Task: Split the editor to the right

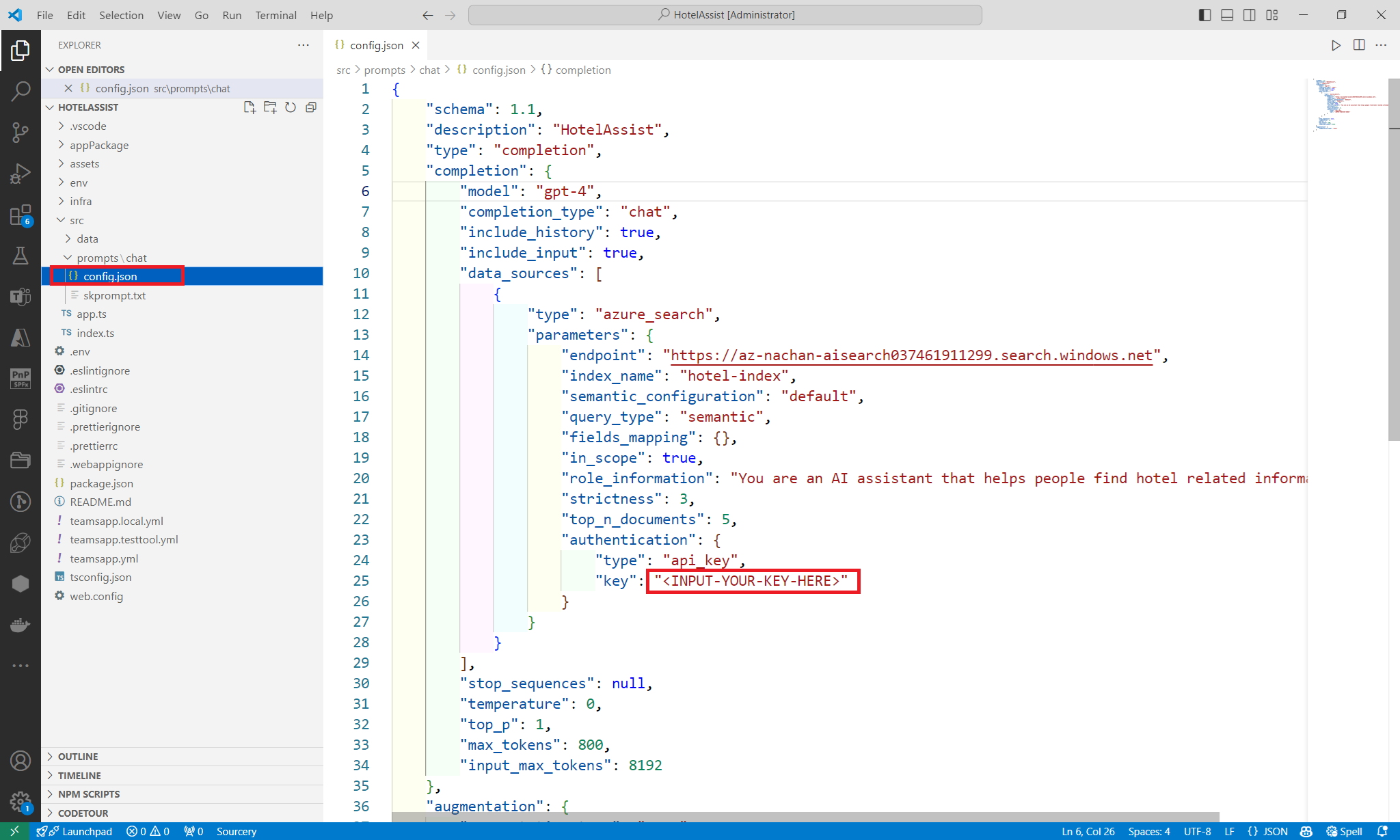Action: (x=1359, y=45)
